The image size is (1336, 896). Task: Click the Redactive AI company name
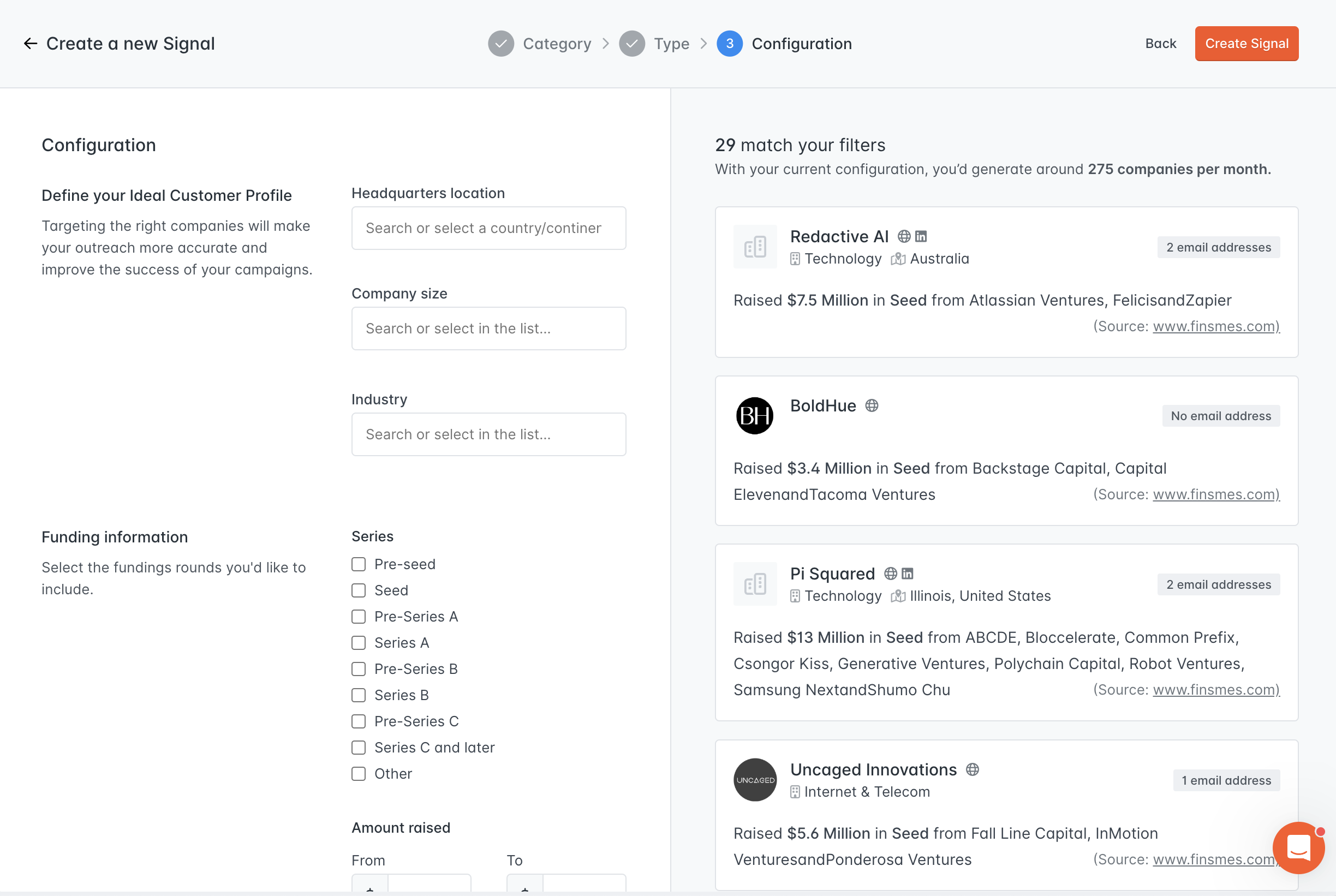click(839, 236)
